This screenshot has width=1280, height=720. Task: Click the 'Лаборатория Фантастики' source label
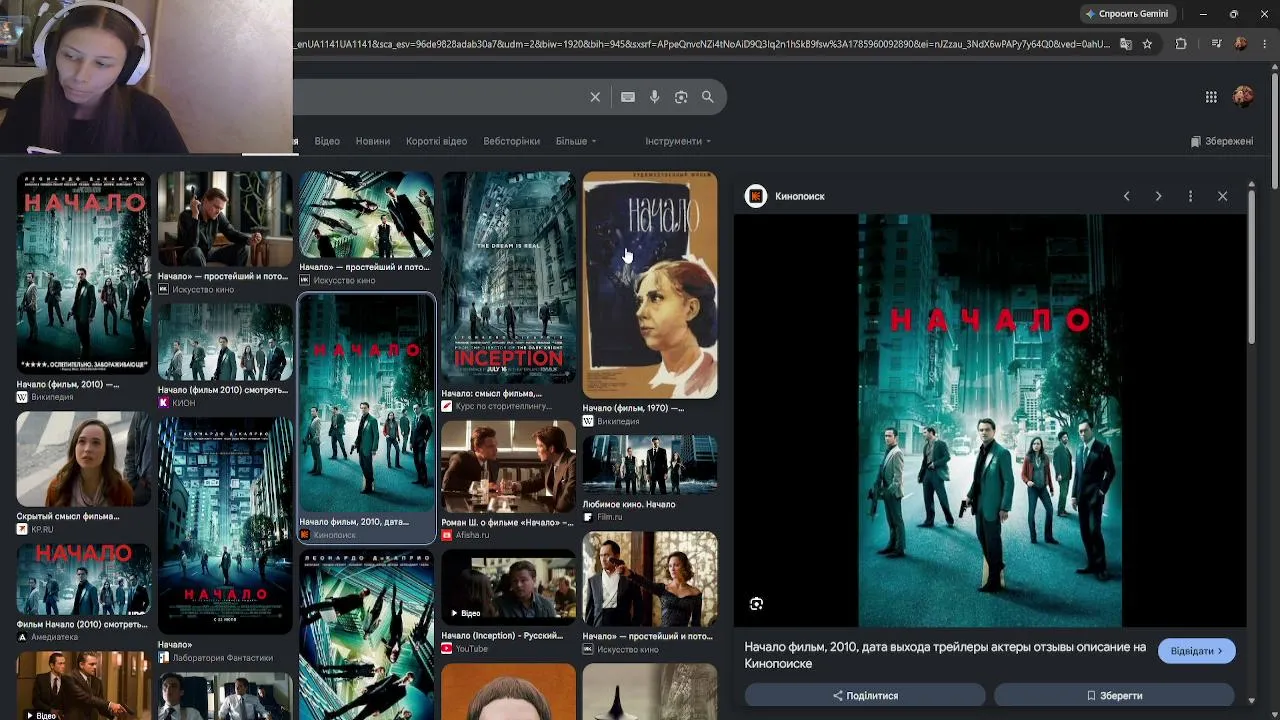tap(222, 658)
